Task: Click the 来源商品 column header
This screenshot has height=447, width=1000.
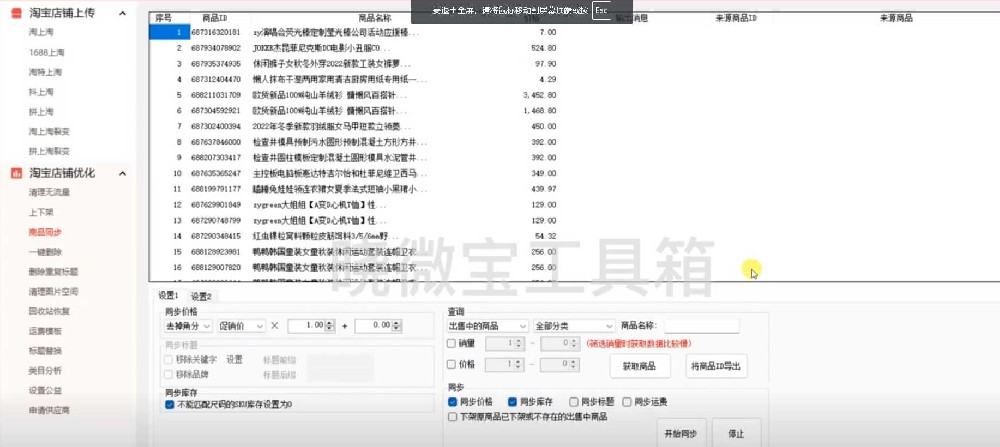Action: click(895, 18)
